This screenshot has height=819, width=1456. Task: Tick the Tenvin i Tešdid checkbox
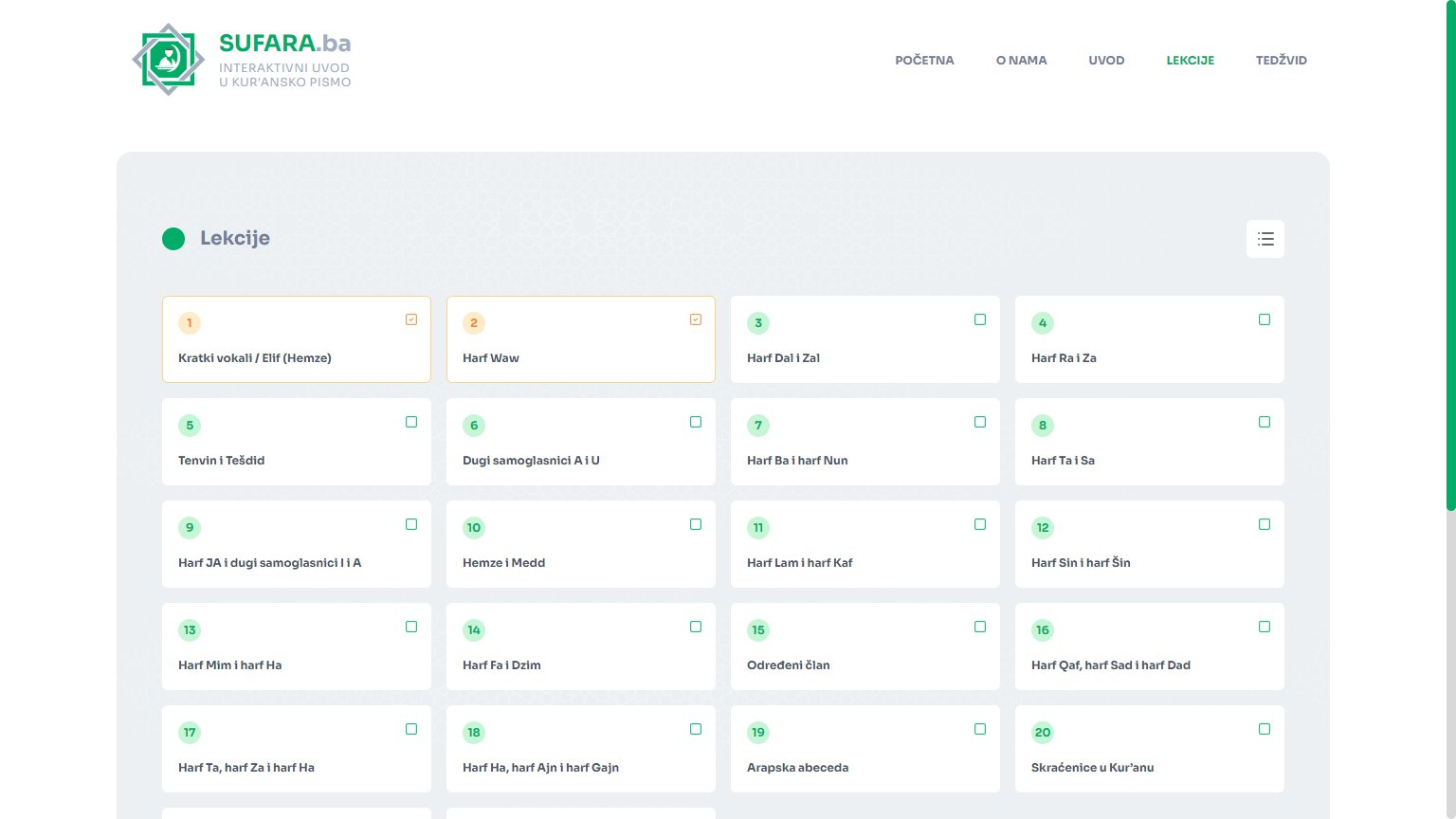411,422
